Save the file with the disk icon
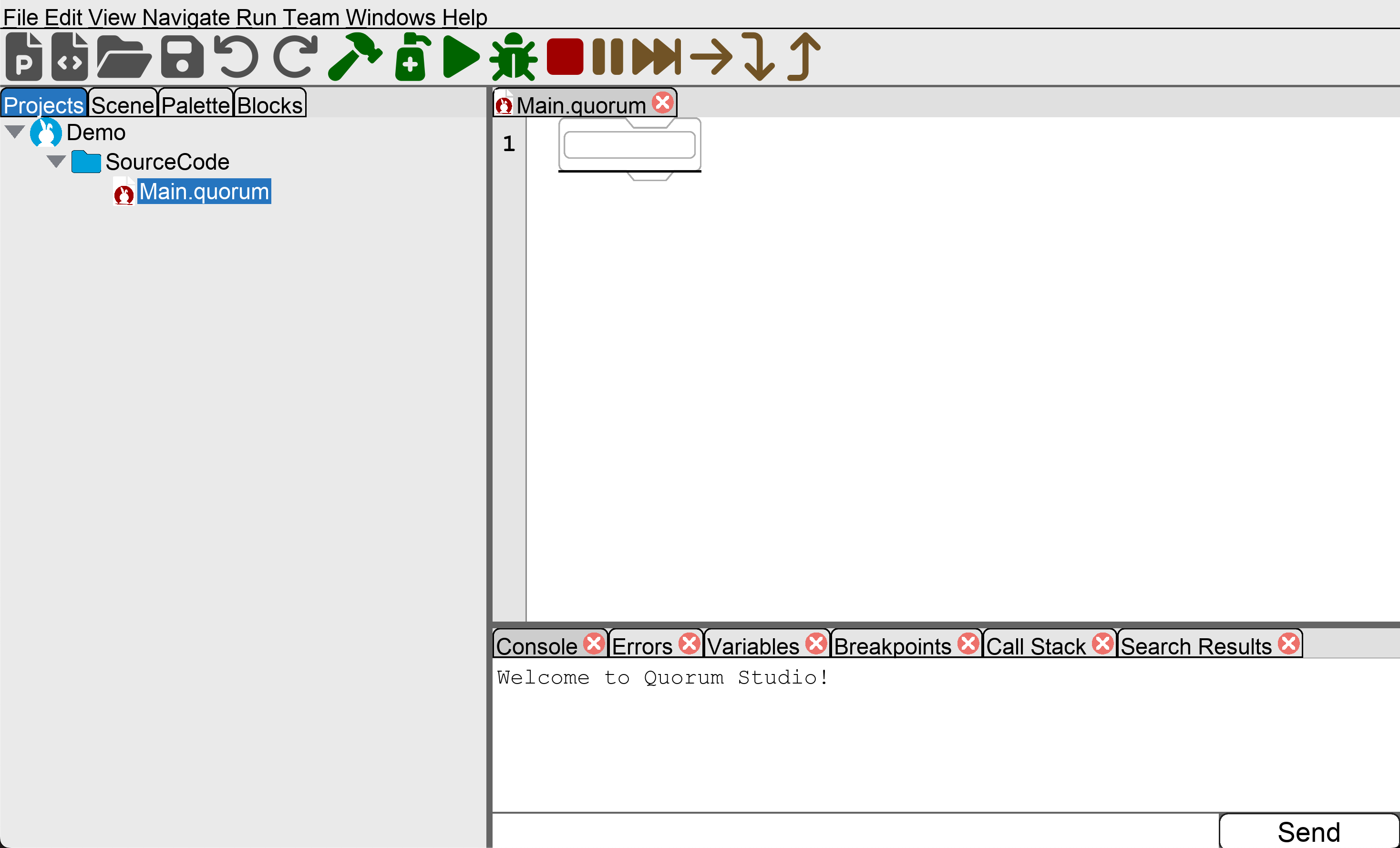Image resolution: width=1400 pixels, height=848 pixels. 182,56
